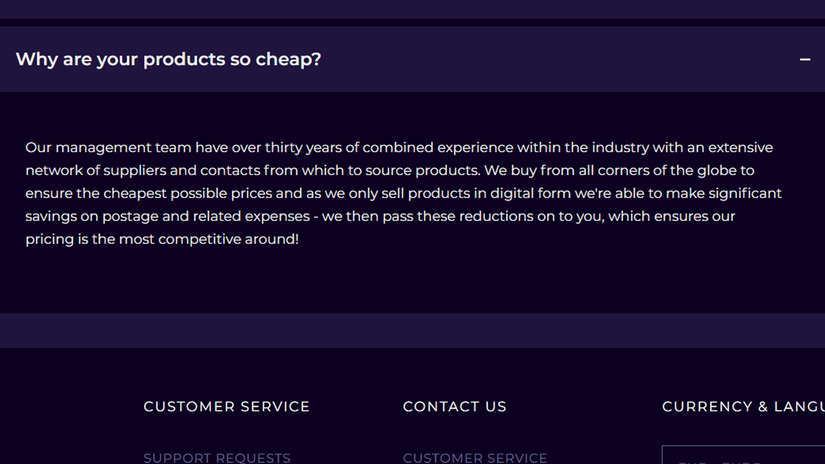Open the Customer Service link under Contact Us
This screenshot has width=825, height=464.
[475, 458]
